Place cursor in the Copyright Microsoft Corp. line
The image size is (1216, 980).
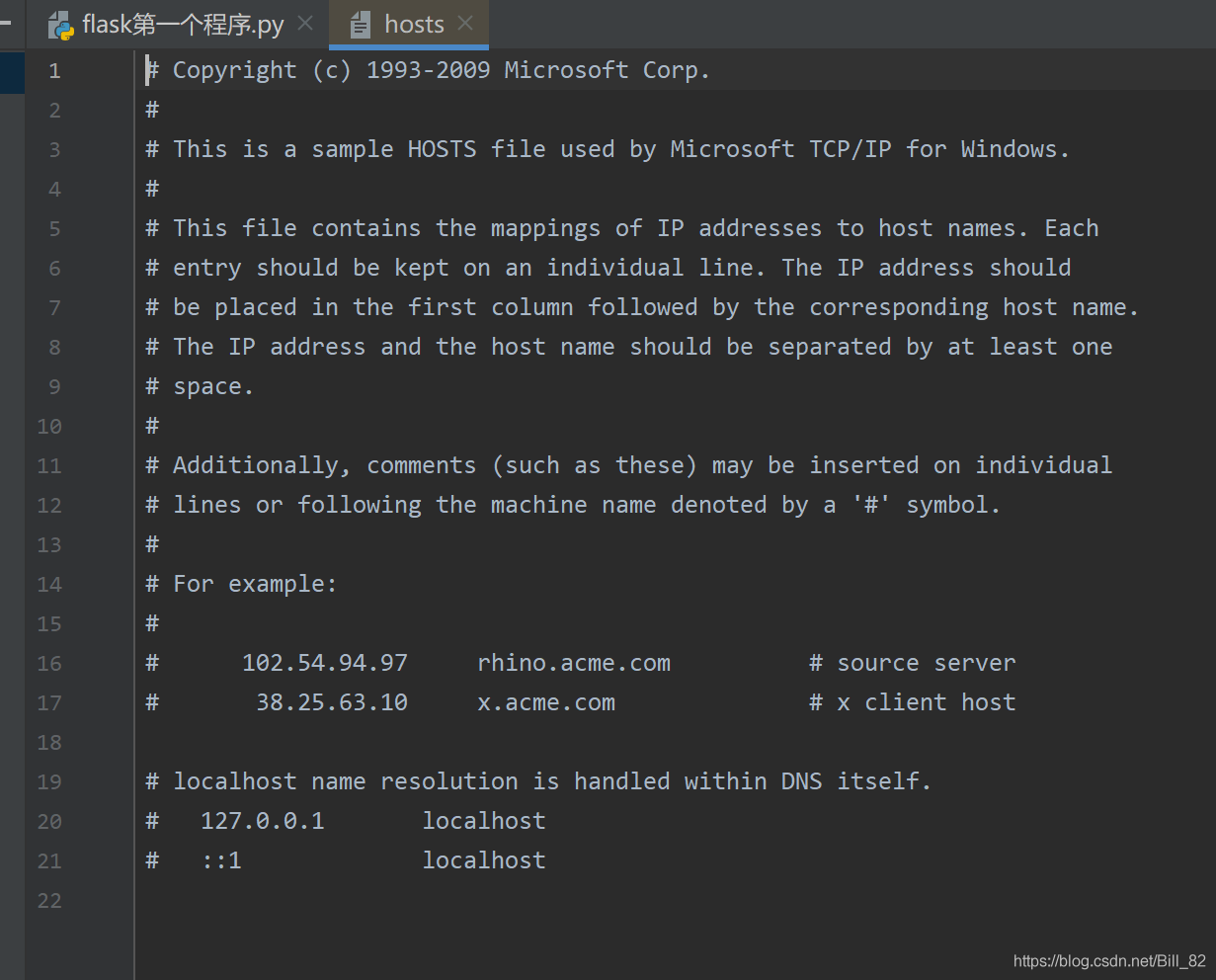pos(428,70)
